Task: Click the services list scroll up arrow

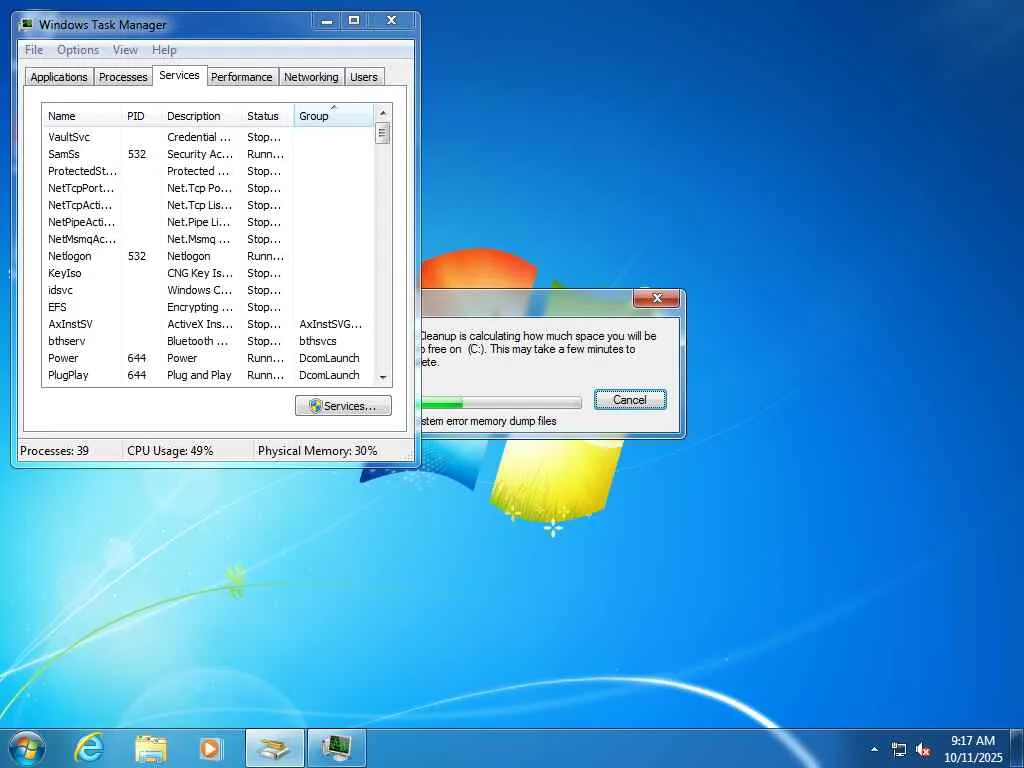Action: (x=383, y=114)
